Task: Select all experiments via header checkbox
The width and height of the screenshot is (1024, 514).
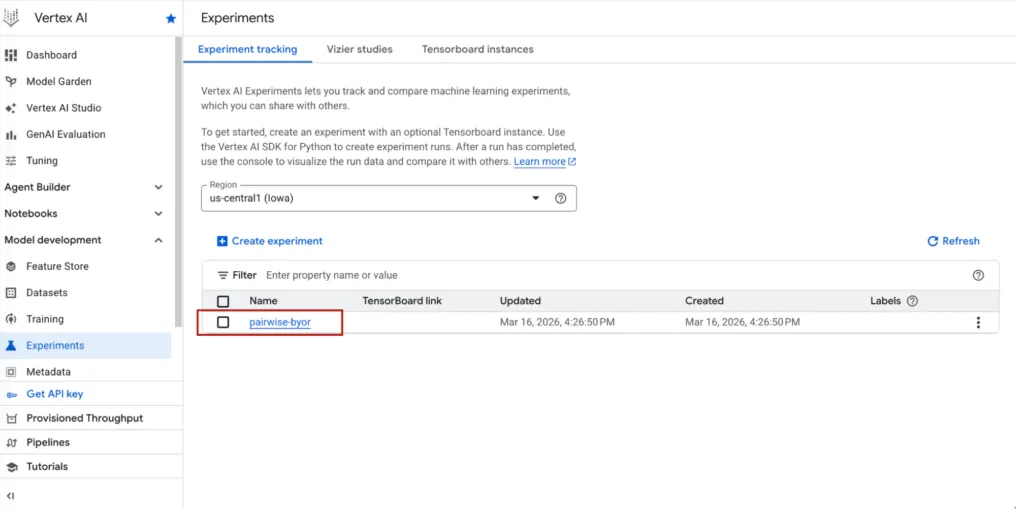Action: (x=223, y=301)
